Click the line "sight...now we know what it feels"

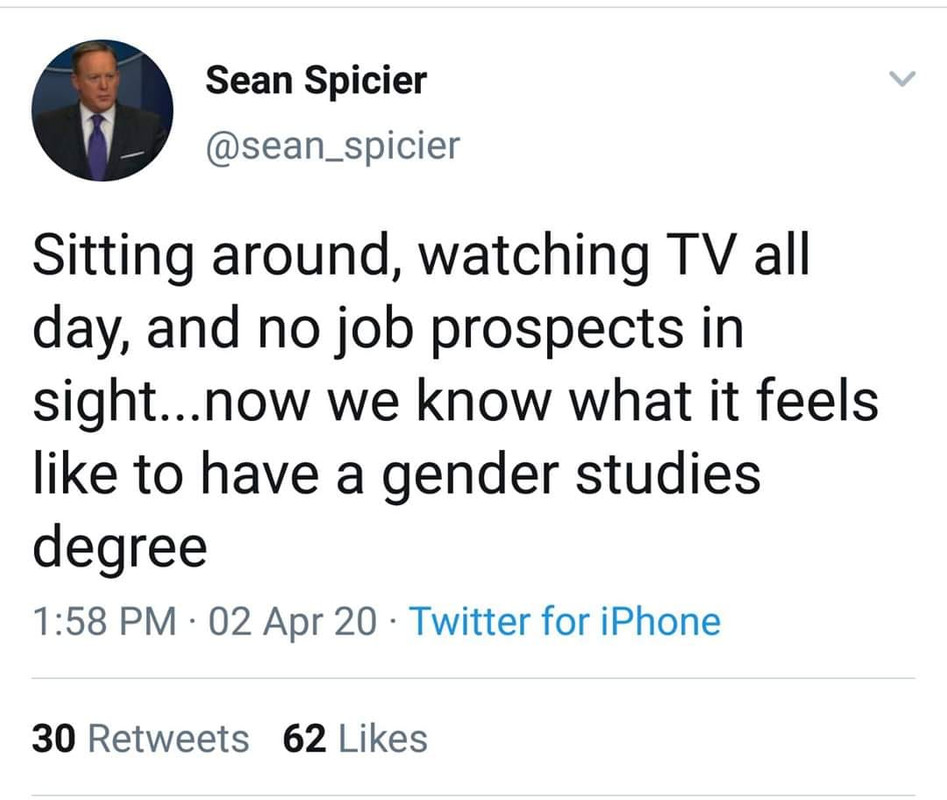[455, 402]
